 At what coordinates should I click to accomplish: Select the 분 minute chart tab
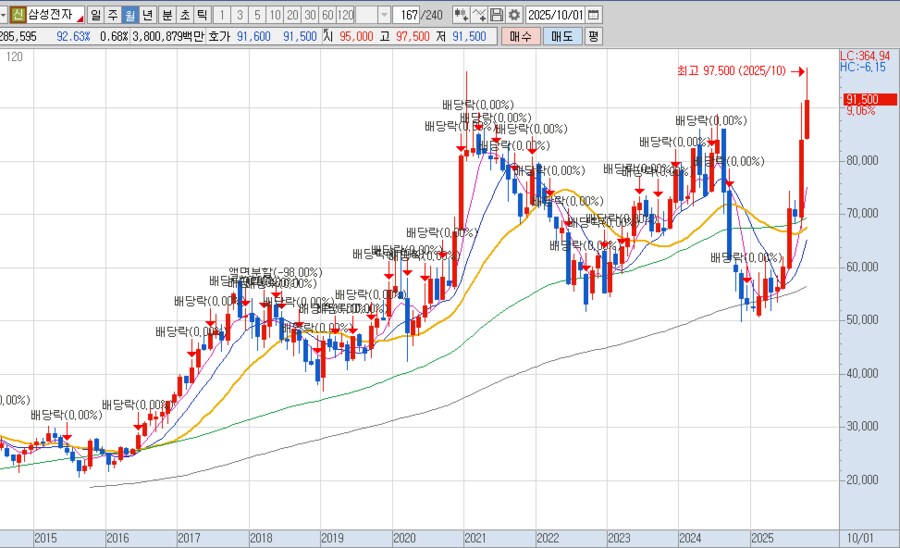[x=166, y=15]
